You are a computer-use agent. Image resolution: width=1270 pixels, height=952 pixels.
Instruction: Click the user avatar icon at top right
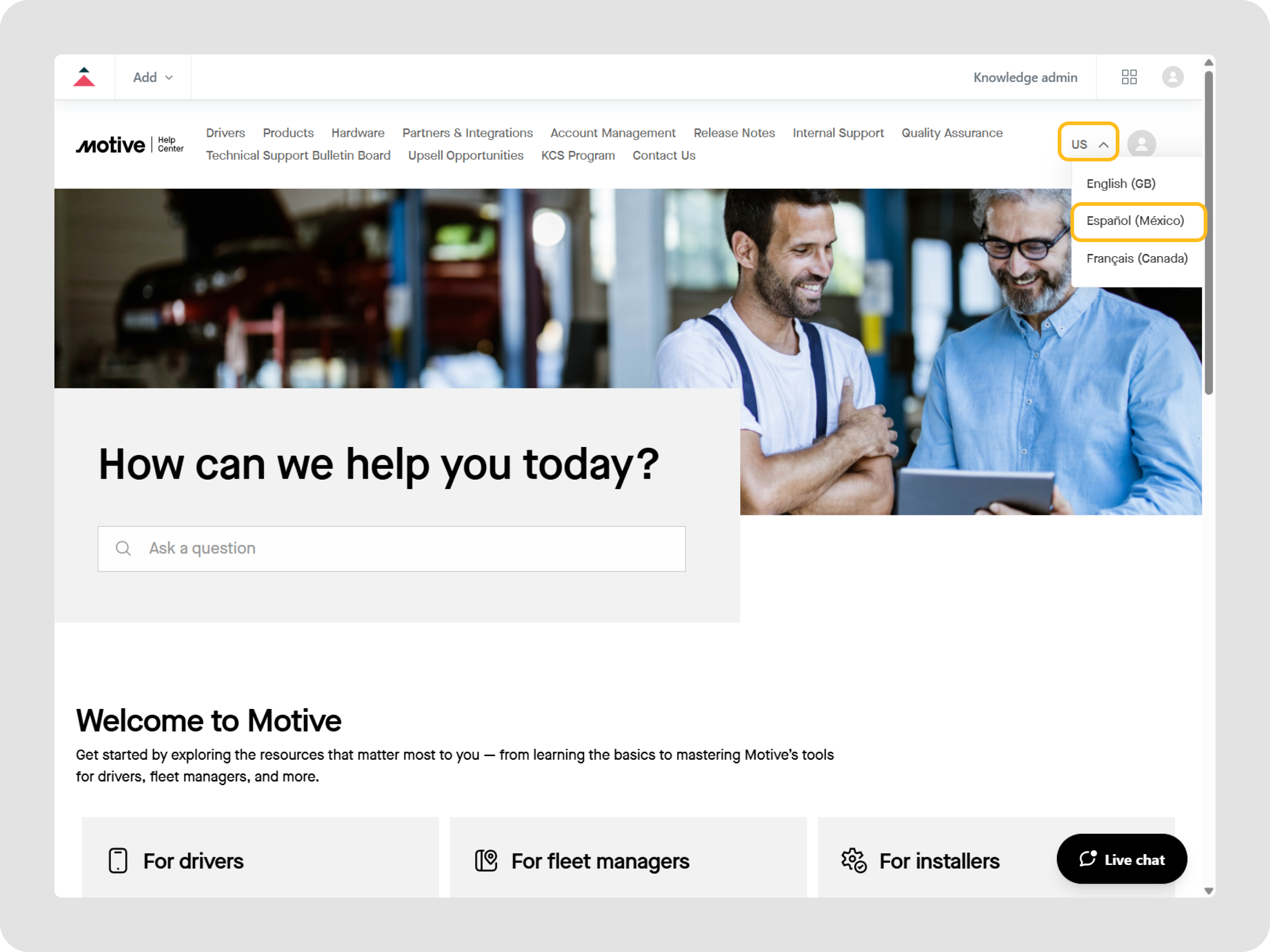[1173, 76]
